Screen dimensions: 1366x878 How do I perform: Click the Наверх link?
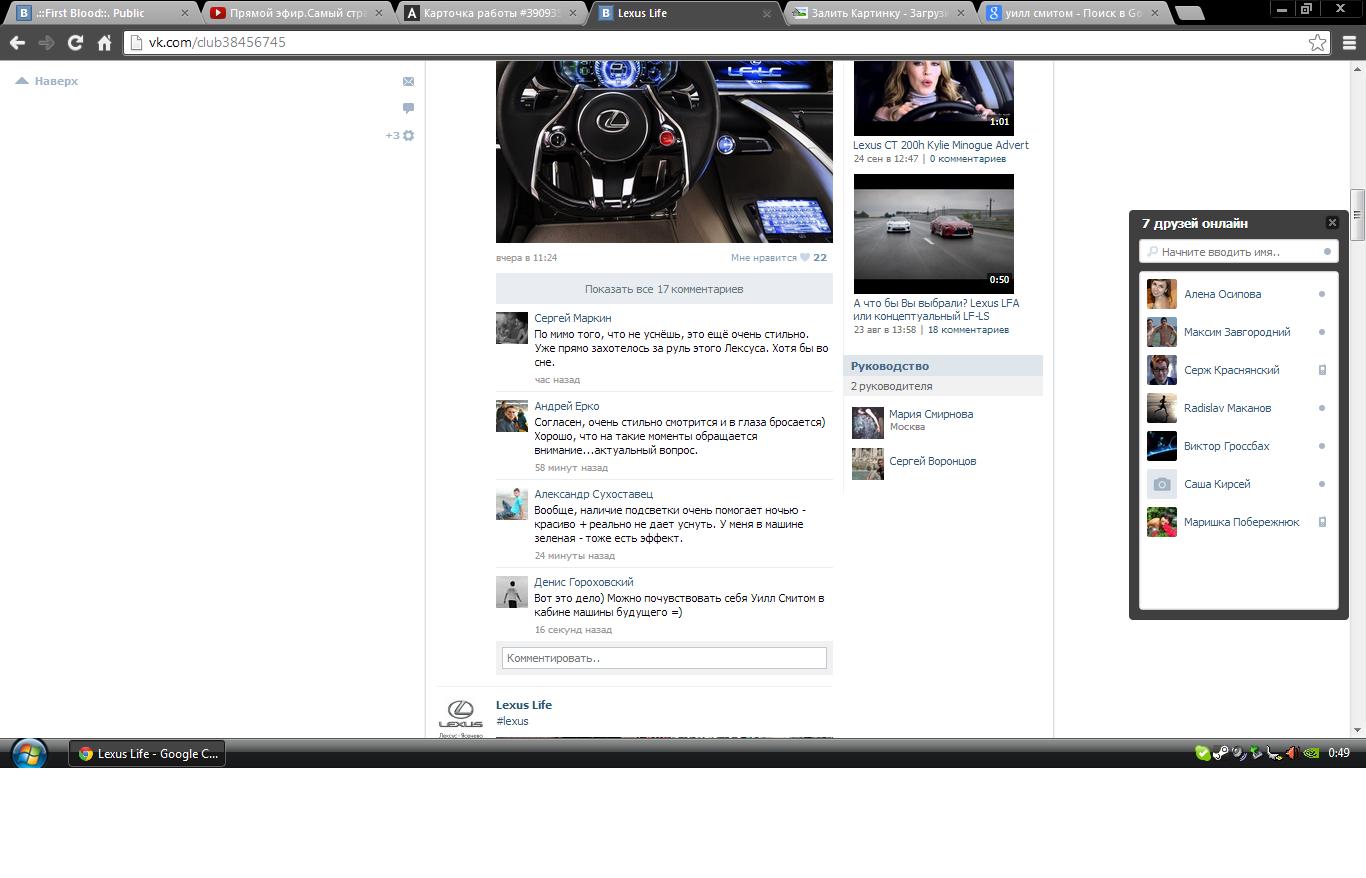tap(47, 81)
